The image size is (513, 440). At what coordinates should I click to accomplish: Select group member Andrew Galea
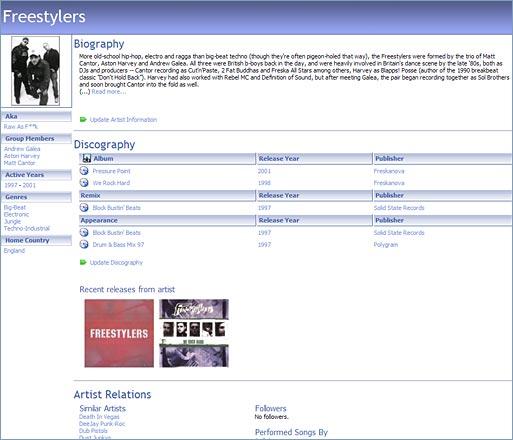click(22, 149)
